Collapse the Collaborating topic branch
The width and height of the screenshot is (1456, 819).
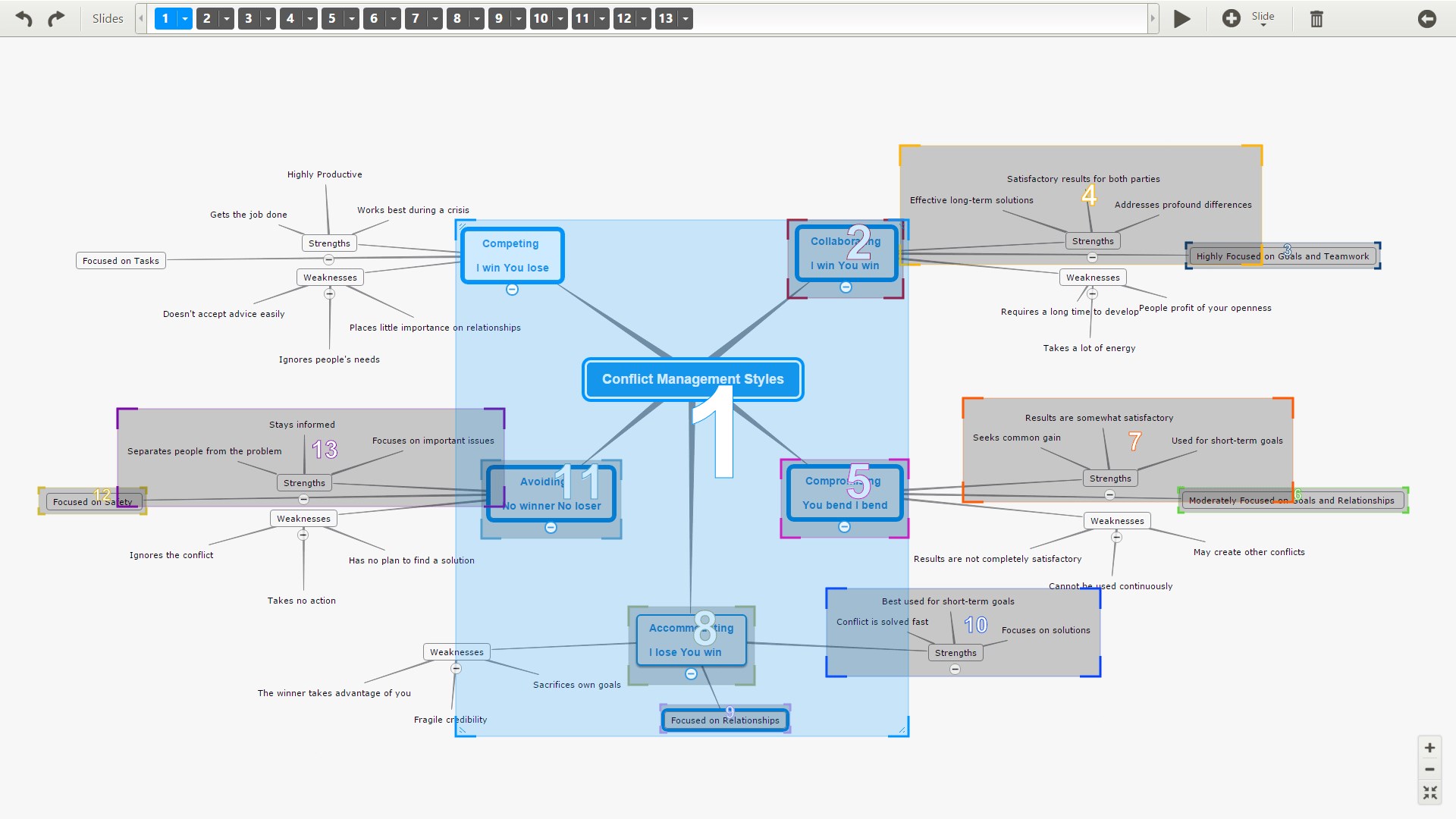pos(846,287)
